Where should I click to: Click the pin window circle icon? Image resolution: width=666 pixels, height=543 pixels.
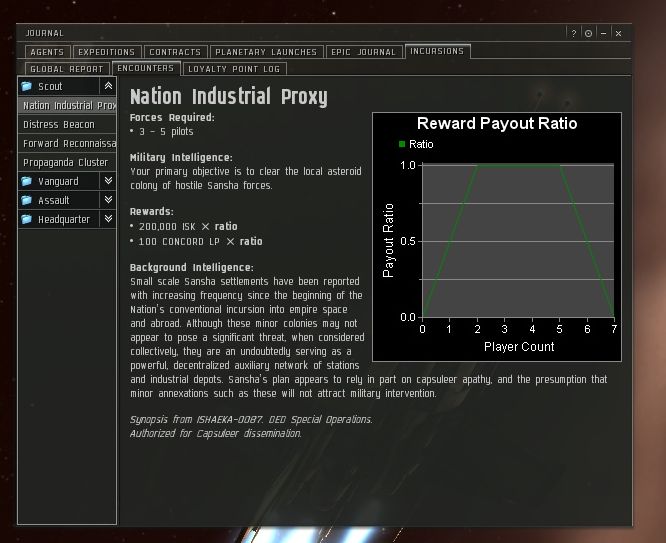[x=588, y=33]
